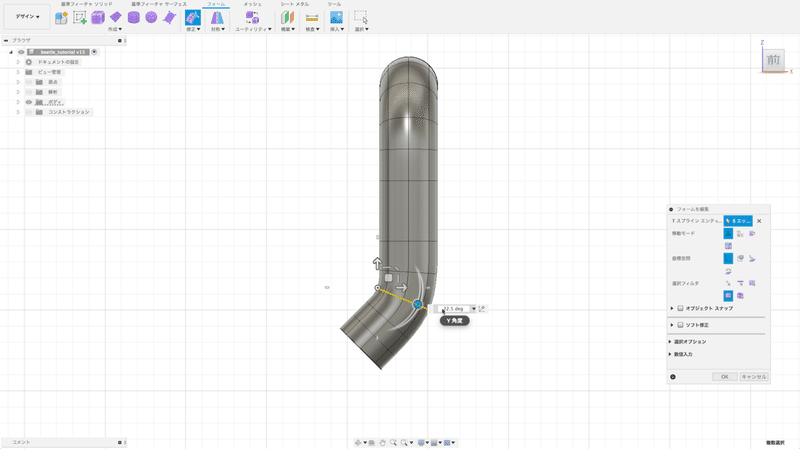The height and width of the screenshot is (449, 800).
Task: Click the view coordinate space icon
Action: pos(740,259)
